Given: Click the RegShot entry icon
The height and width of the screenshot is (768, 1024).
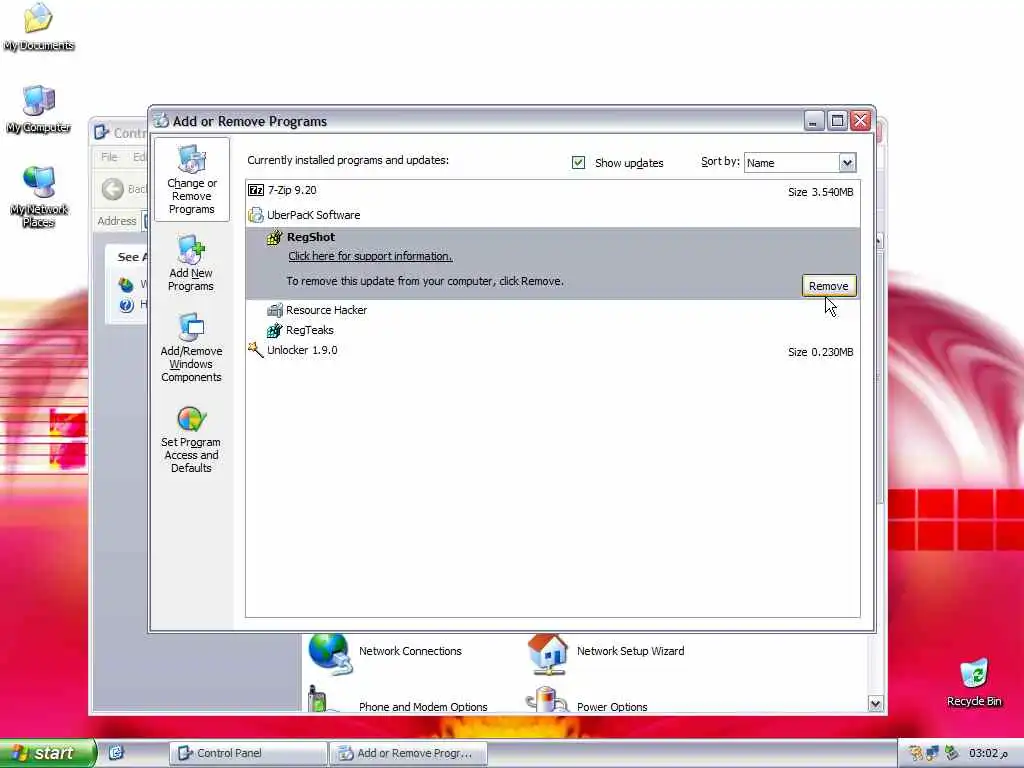Looking at the screenshot, I should (x=274, y=237).
